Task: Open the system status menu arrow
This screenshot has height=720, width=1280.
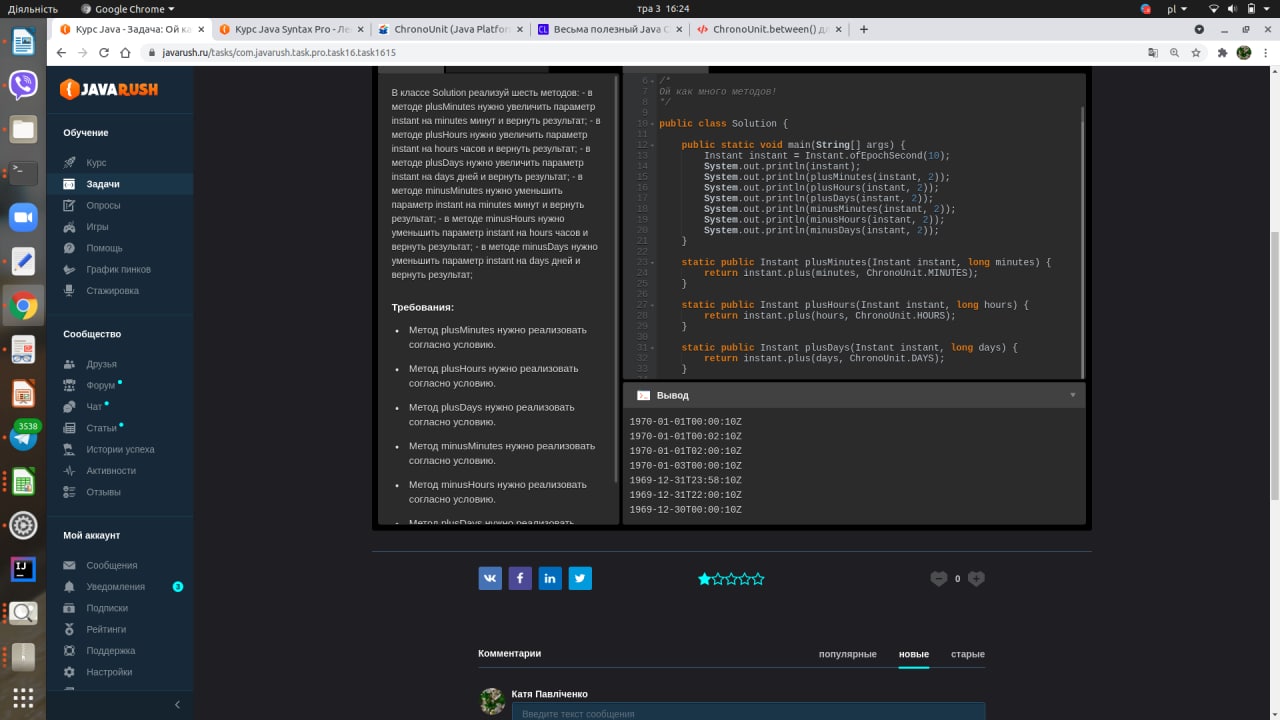Action: tap(1267, 9)
